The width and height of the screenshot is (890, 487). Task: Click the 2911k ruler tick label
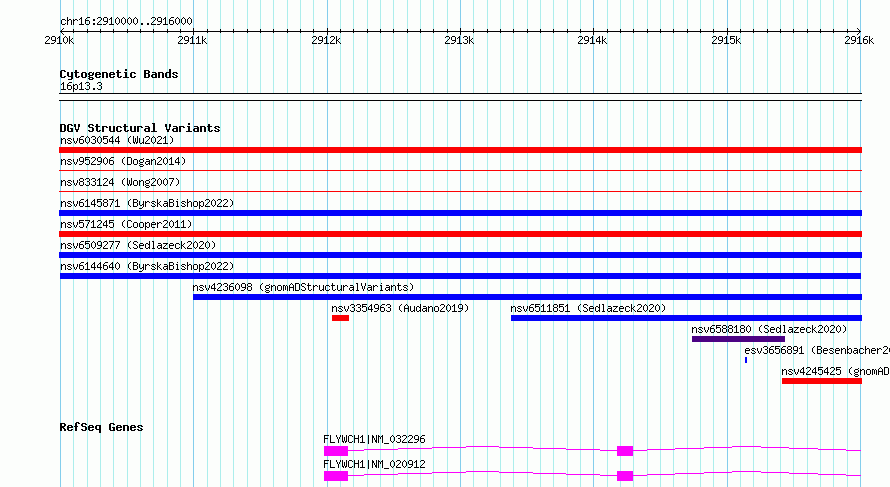[192, 40]
